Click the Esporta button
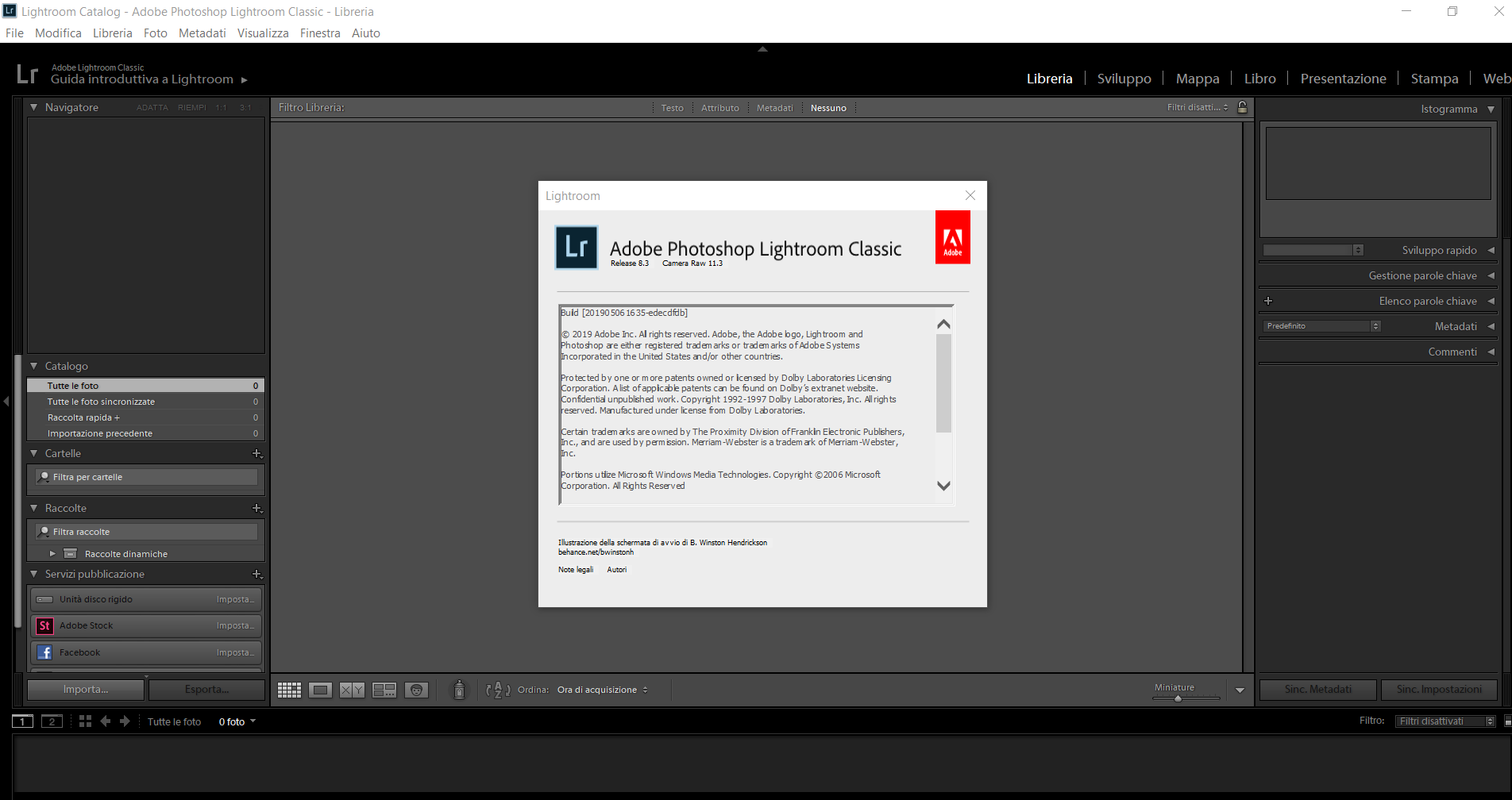The height and width of the screenshot is (800, 1512). coord(206,690)
